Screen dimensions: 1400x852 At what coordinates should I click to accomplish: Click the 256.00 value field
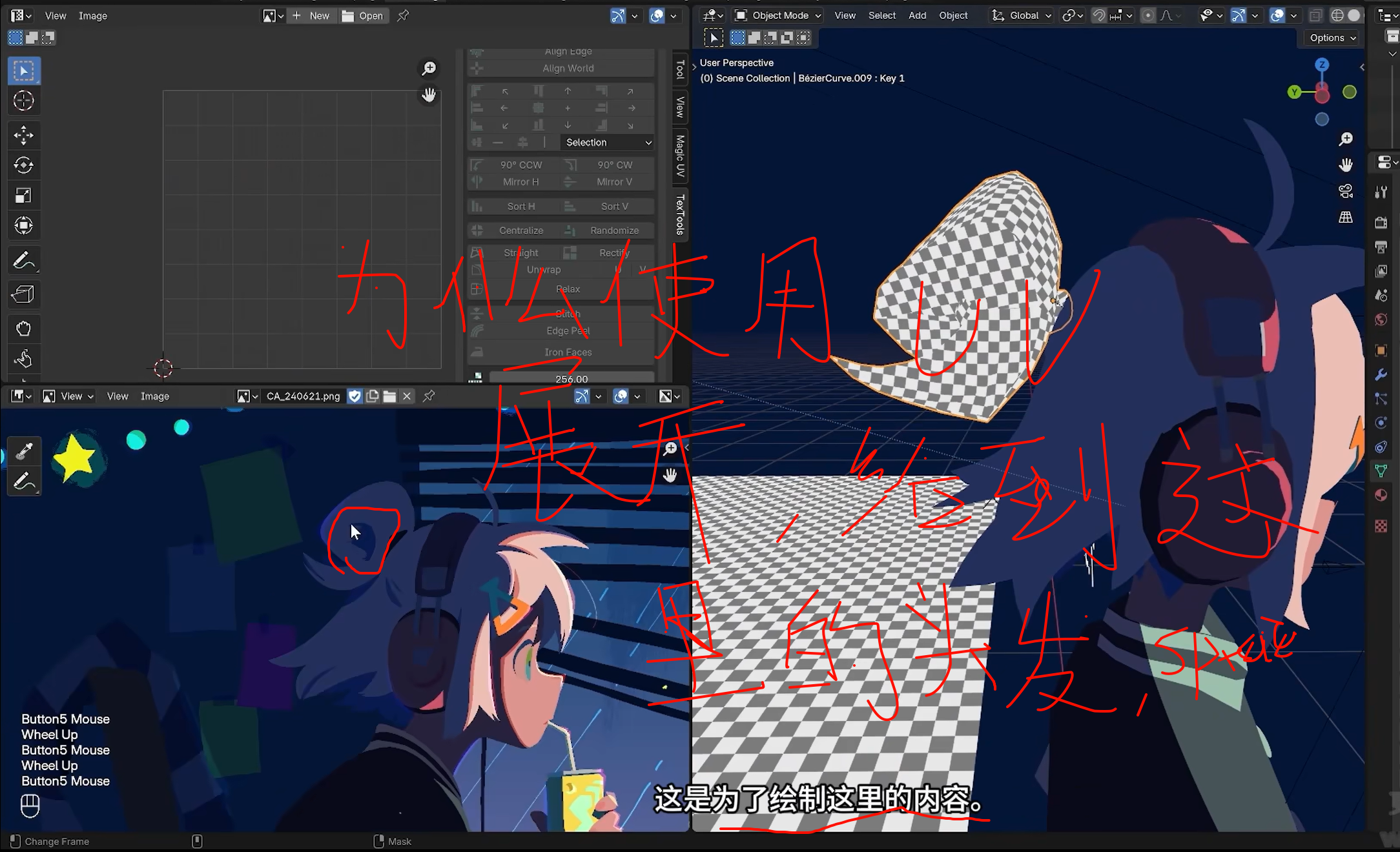pos(571,378)
